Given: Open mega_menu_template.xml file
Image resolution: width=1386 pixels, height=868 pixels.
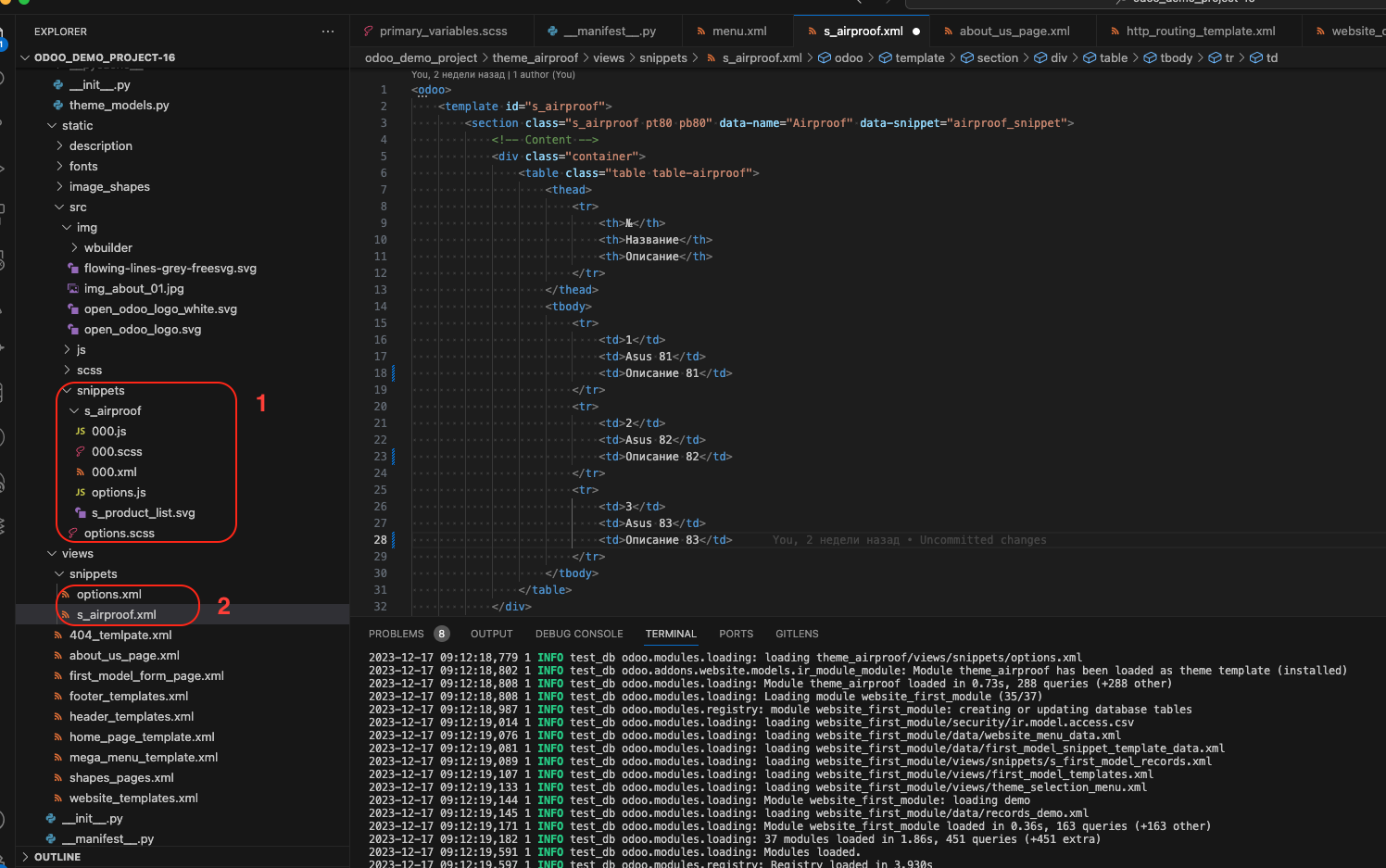Looking at the screenshot, I should [x=144, y=758].
